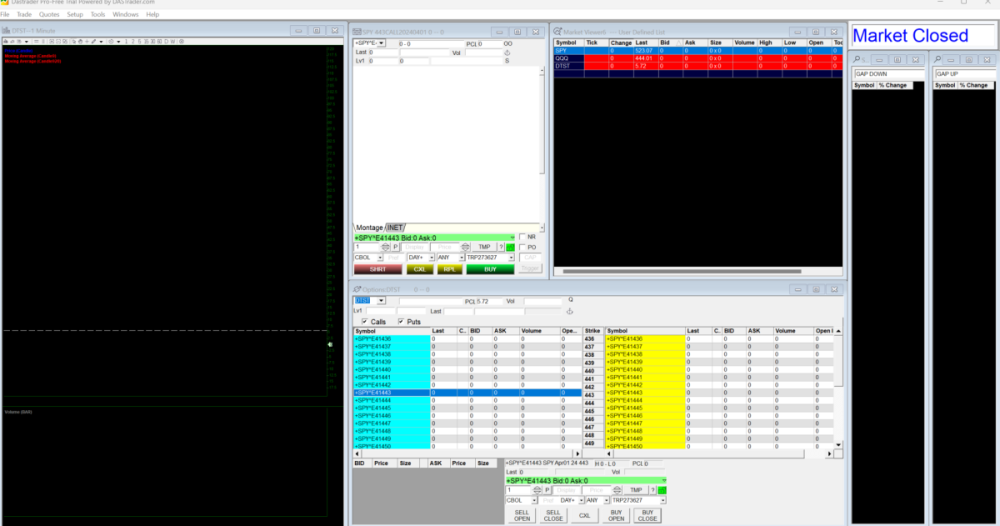
Task: Open the DTST symbol dropdown in Options window
Action: coord(381,300)
